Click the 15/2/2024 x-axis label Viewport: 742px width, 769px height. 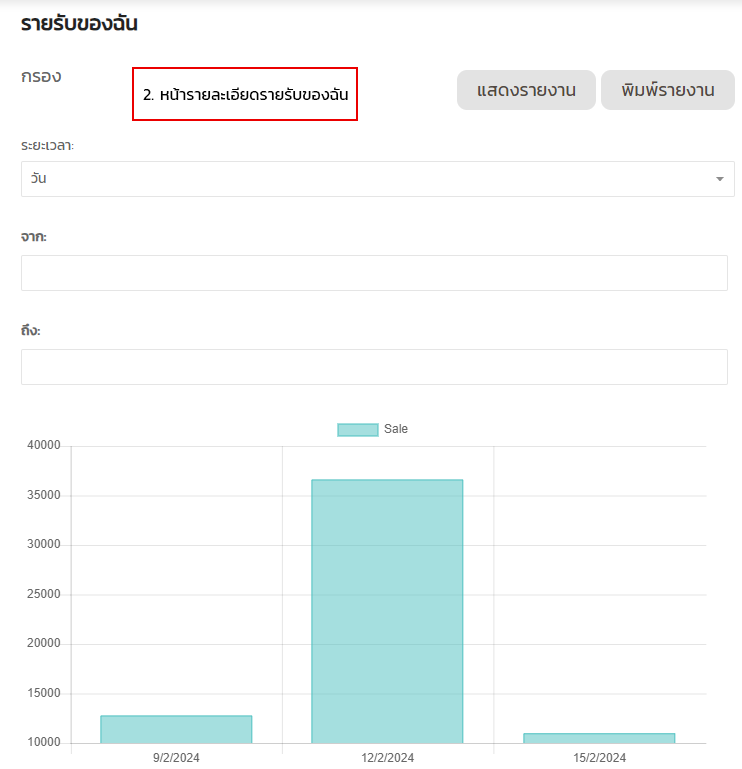[x=599, y=758]
